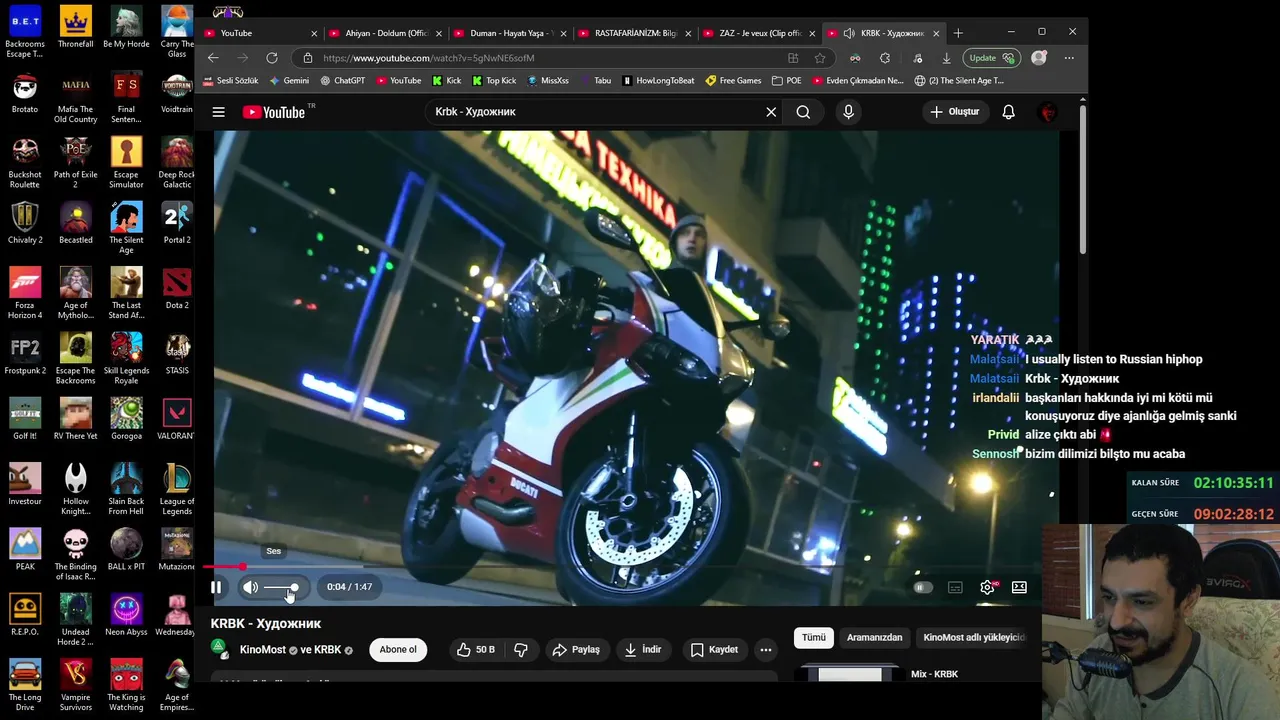Open a new browser tab
Screen dimensions: 1280x720
tap(958, 33)
